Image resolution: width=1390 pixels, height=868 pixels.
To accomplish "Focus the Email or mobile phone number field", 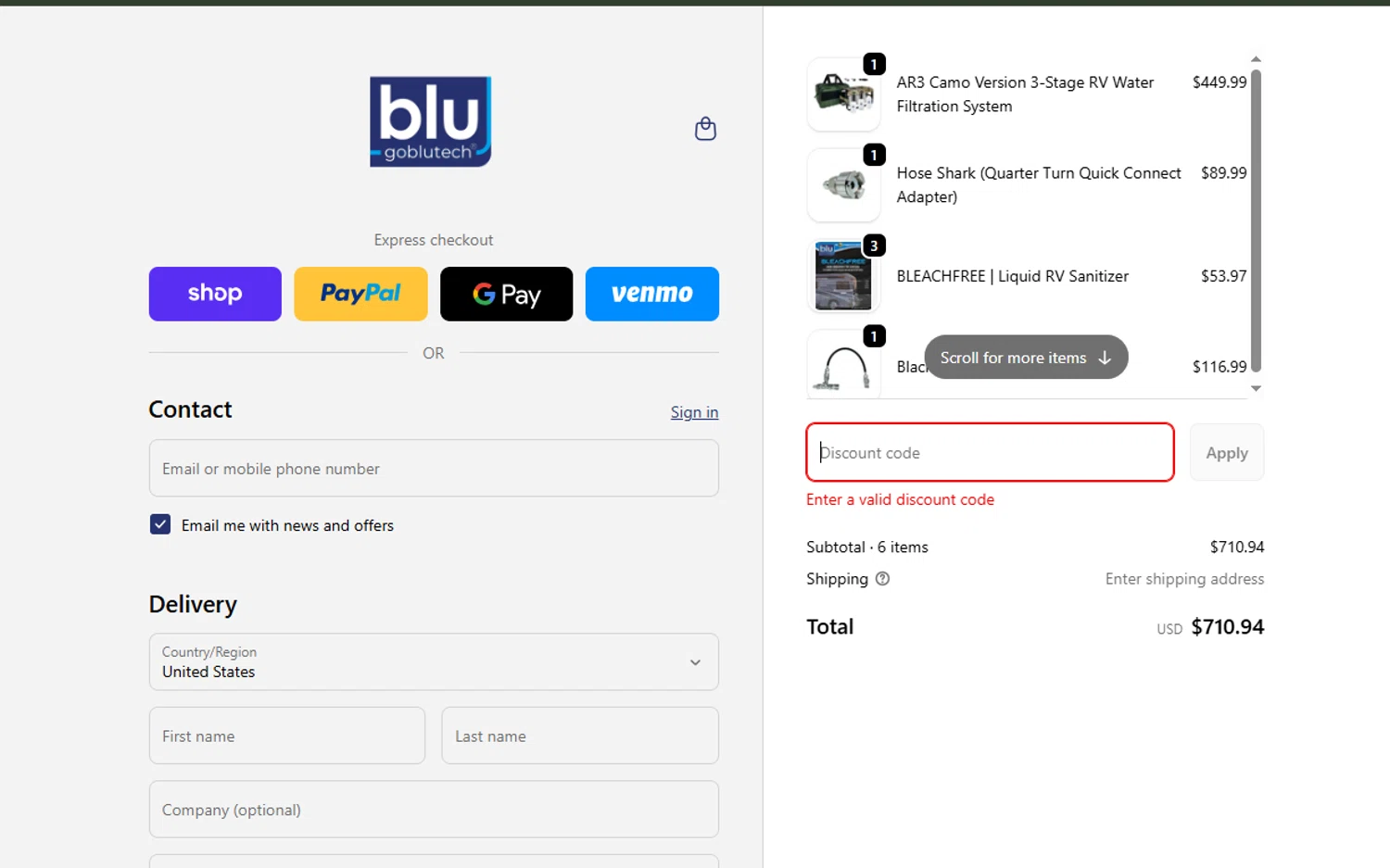I will coord(434,468).
